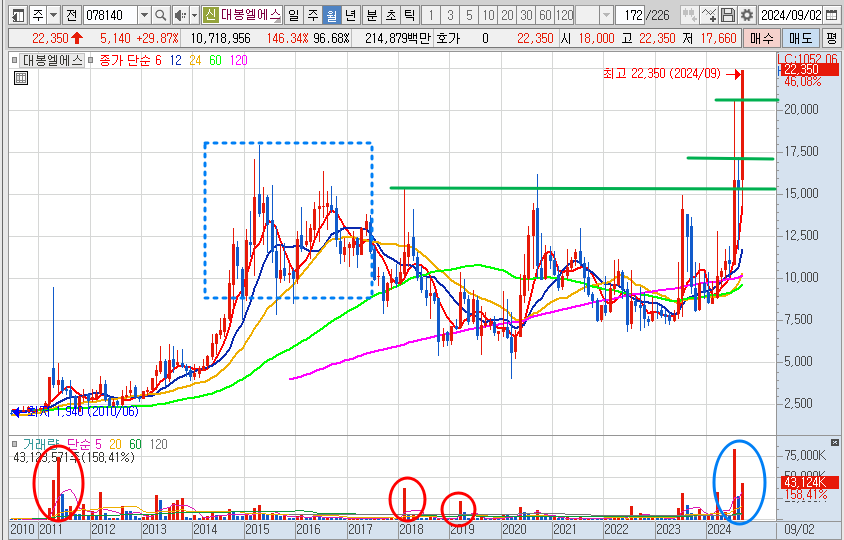Screen dimensions: 844x540
Task: Open the 주 type dropdown arrow
Action: coord(54,15)
